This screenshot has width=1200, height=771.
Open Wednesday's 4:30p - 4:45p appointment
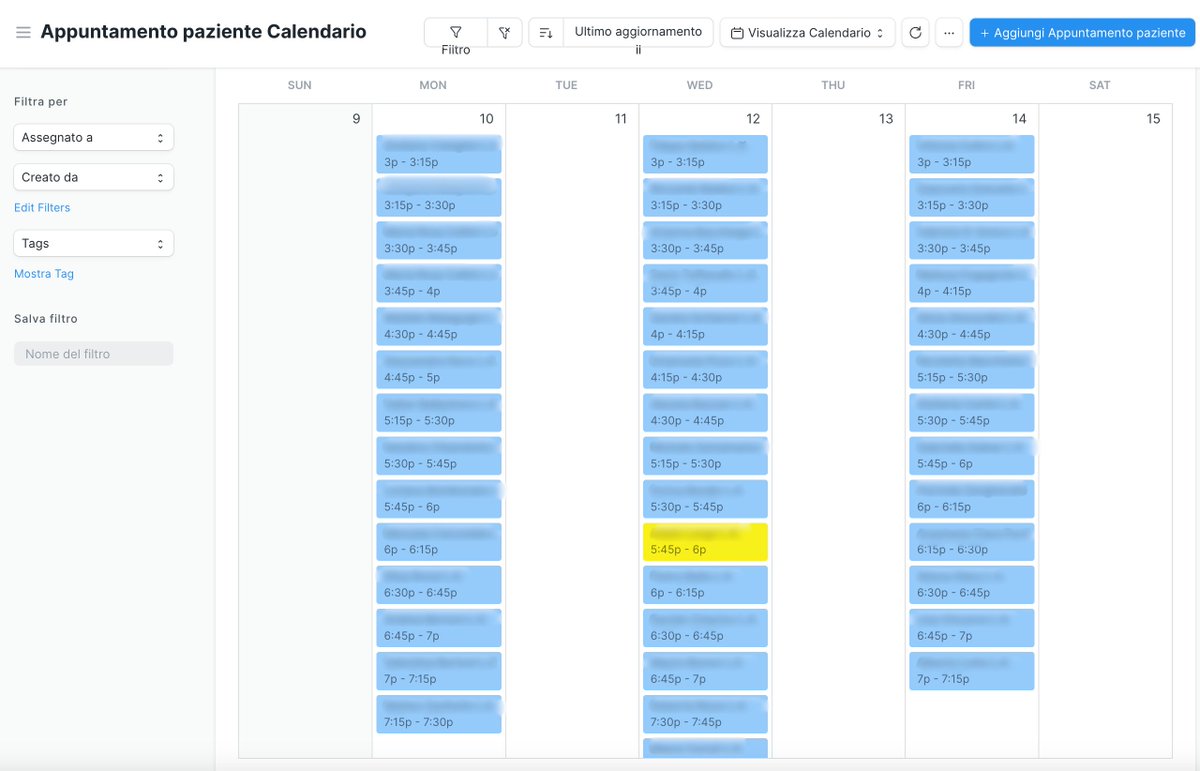pos(705,412)
